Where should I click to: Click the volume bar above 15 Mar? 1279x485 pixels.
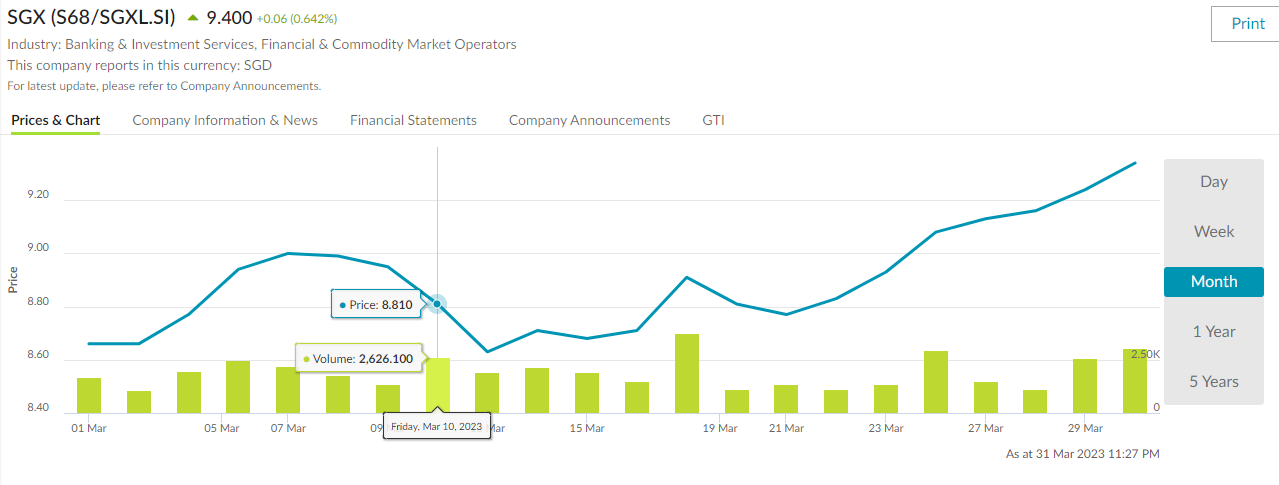(x=587, y=393)
